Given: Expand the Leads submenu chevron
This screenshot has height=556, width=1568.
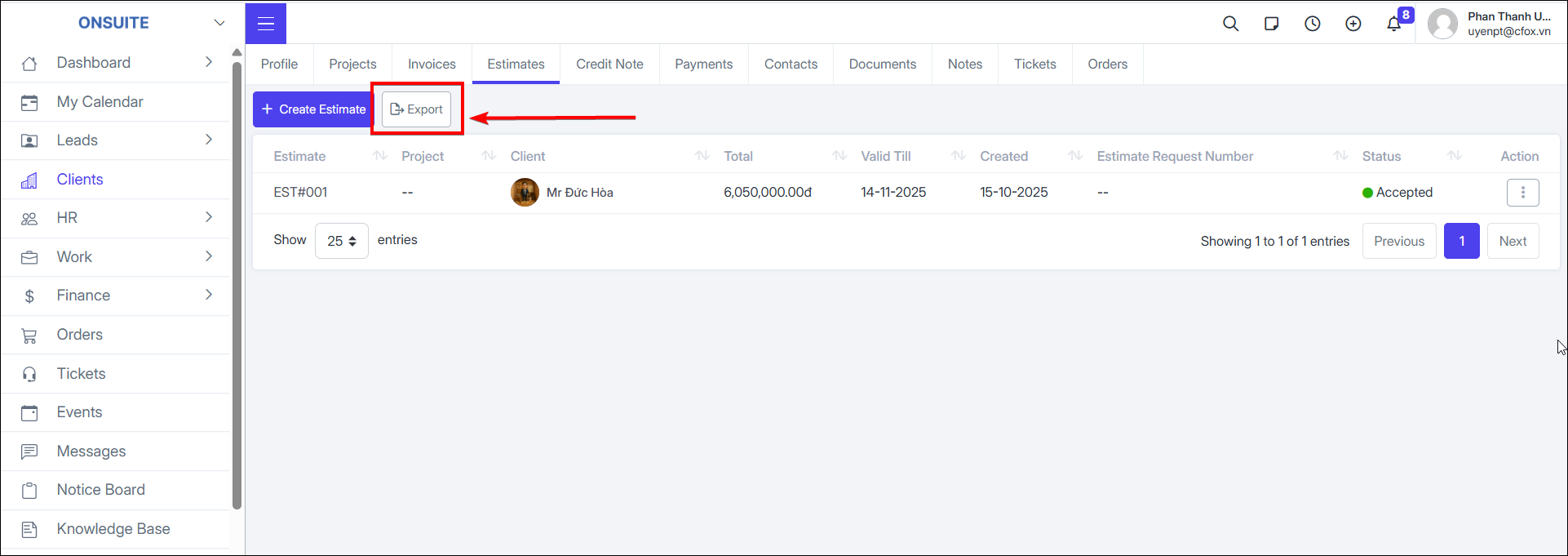Looking at the screenshot, I should 209,140.
